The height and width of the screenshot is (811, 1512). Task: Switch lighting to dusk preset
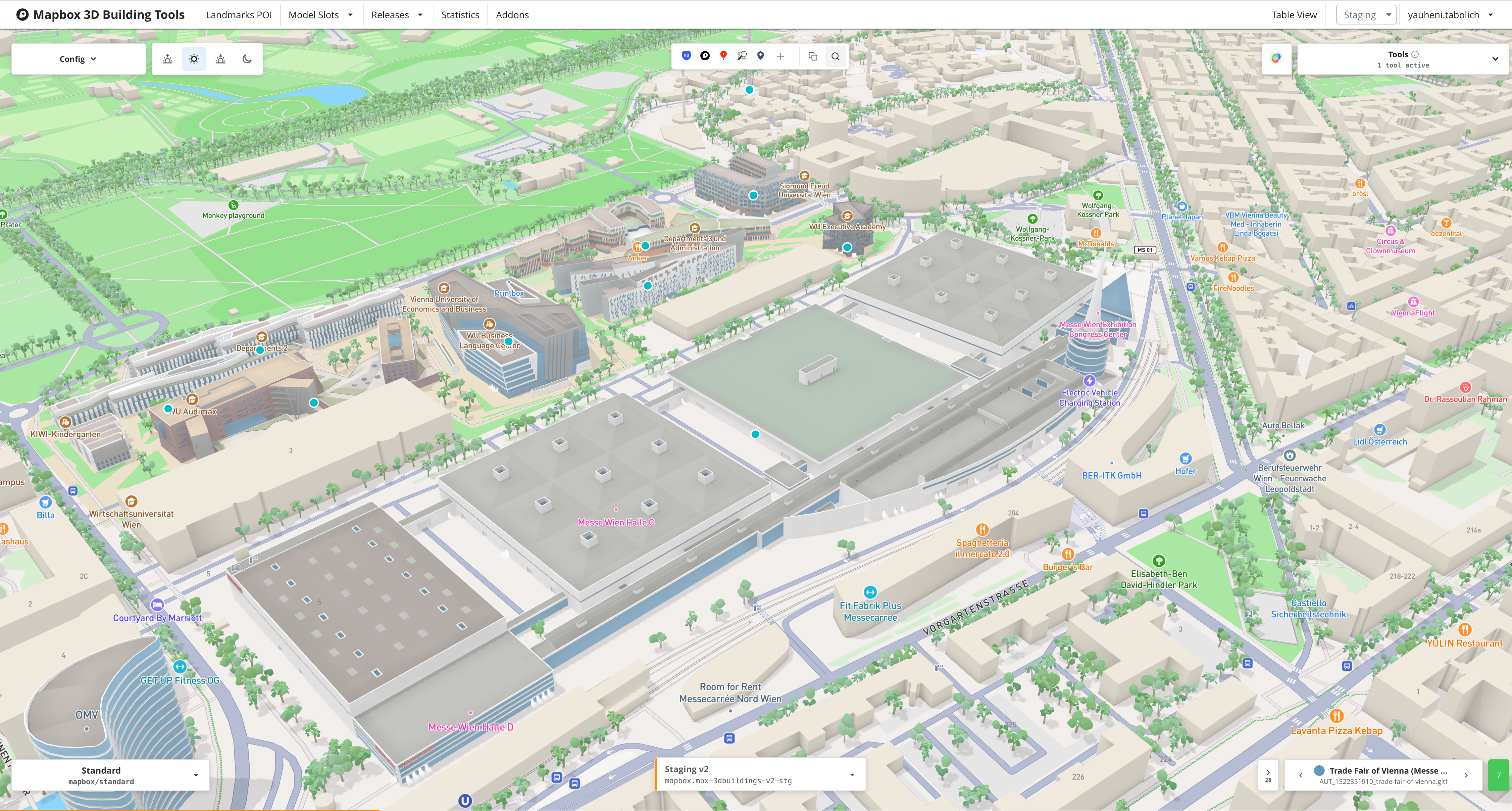tap(221, 59)
